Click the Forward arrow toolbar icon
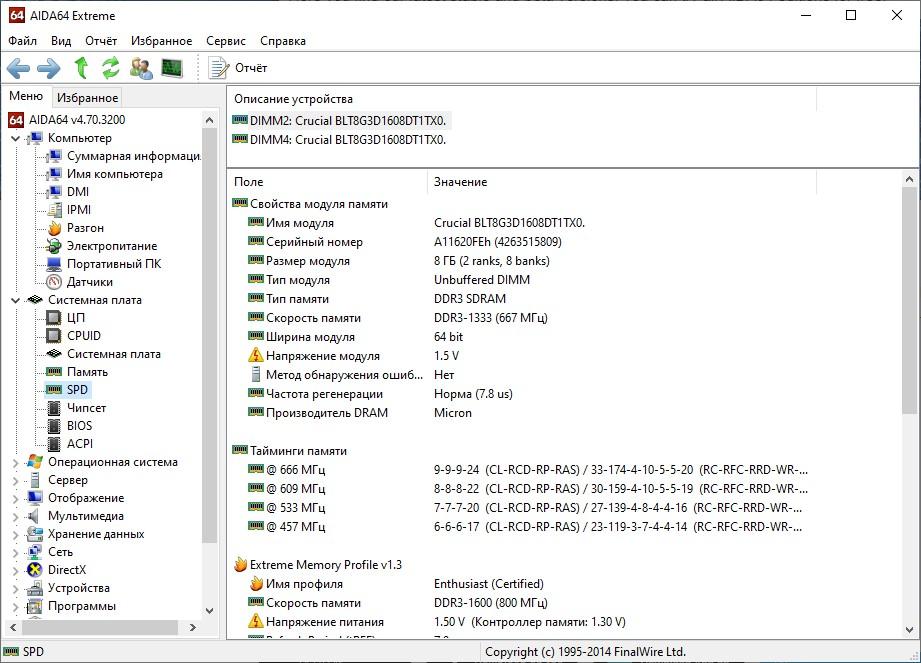 point(49,68)
